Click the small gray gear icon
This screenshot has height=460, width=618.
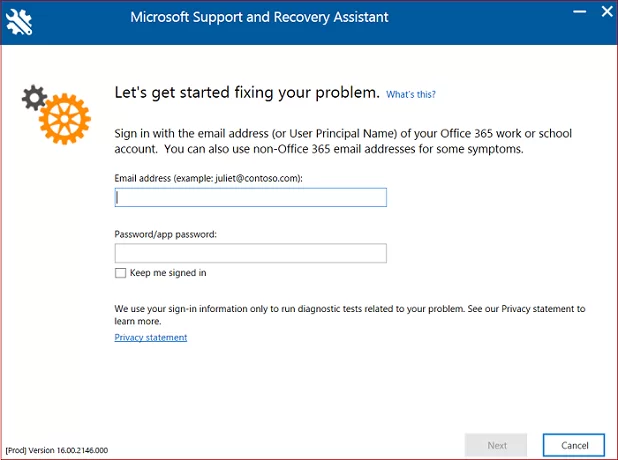coord(35,98)
